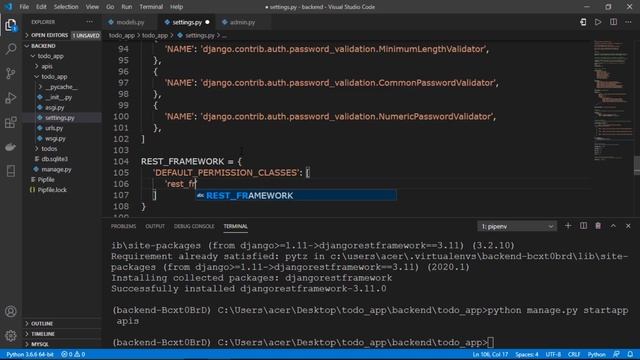Viewport: 640px width, 360px height.
Task: Click errors and warnings count in status bar
Action: 73,354
